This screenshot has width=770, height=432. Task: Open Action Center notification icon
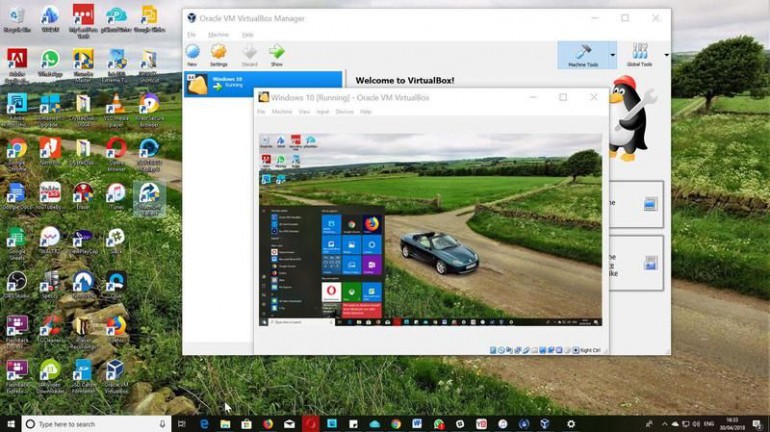point(758,424)
